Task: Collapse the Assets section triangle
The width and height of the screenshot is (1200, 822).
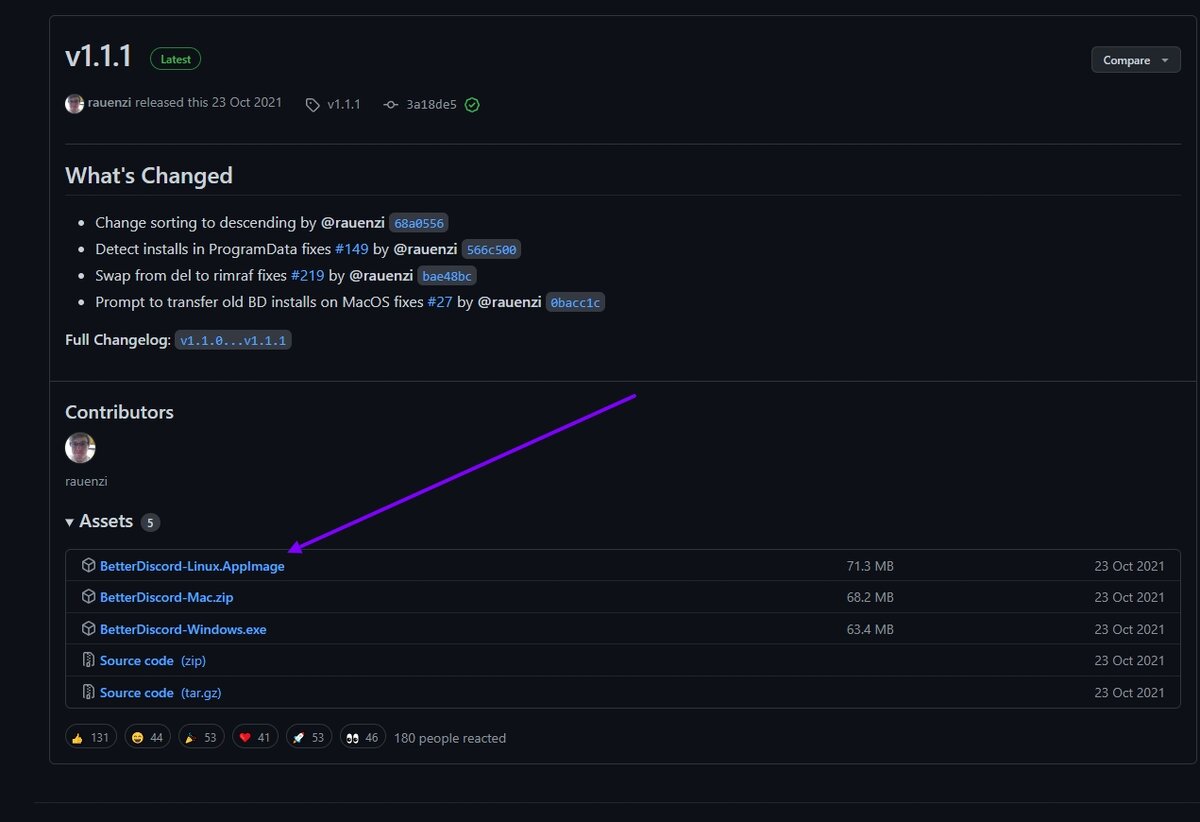Action: click(70, 522)
